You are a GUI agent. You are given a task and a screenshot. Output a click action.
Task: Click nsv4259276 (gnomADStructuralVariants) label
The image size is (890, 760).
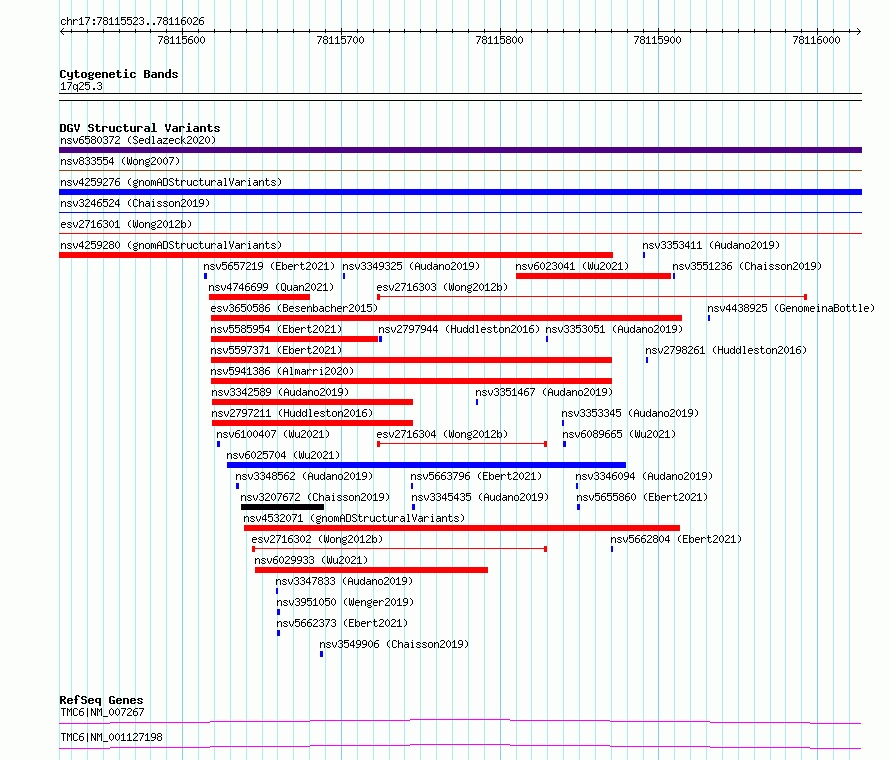pyautogui.click(x=171, y=182)
